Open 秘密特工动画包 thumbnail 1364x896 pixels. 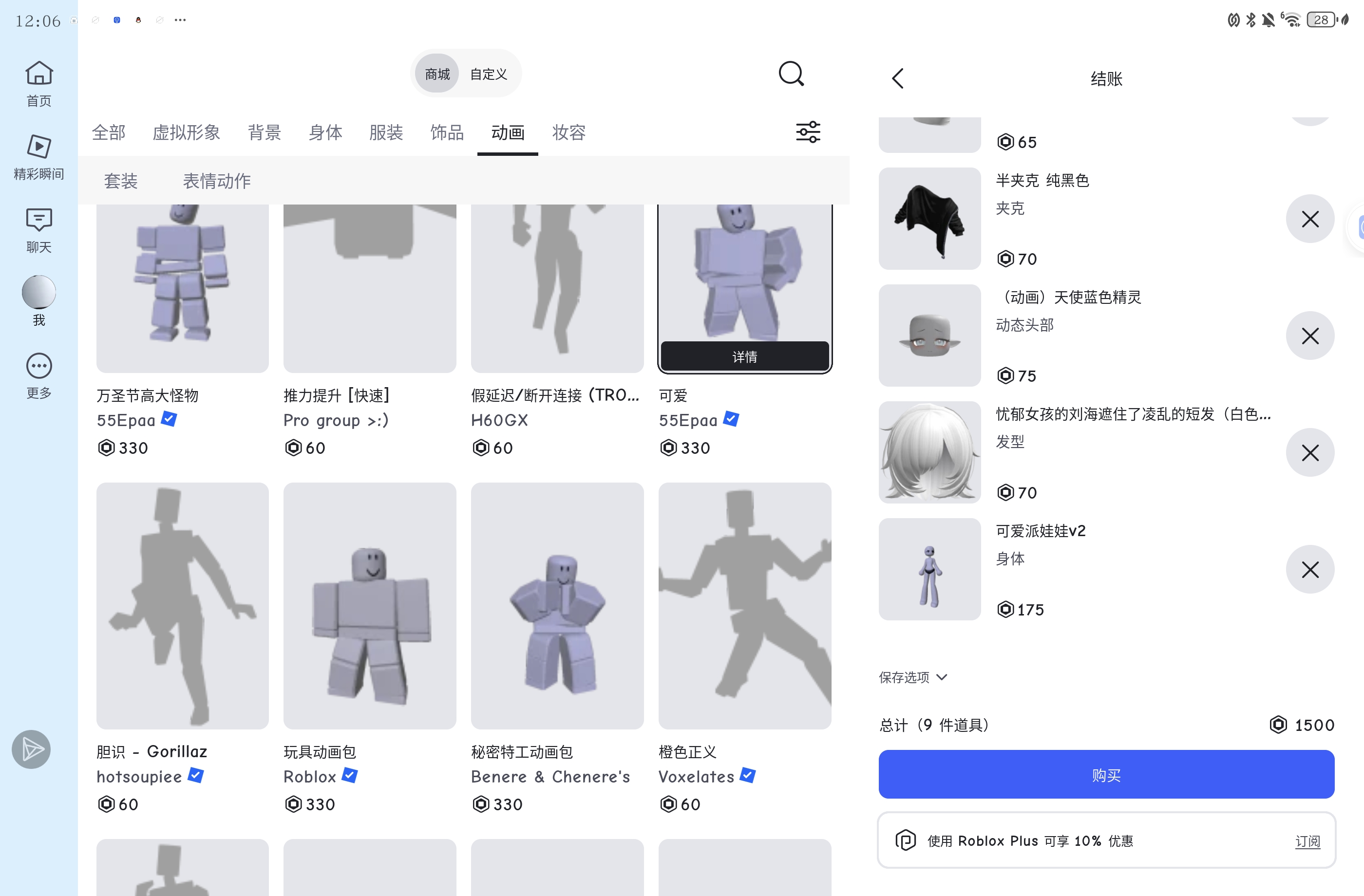pyautogui.click(x=557, y=606)
